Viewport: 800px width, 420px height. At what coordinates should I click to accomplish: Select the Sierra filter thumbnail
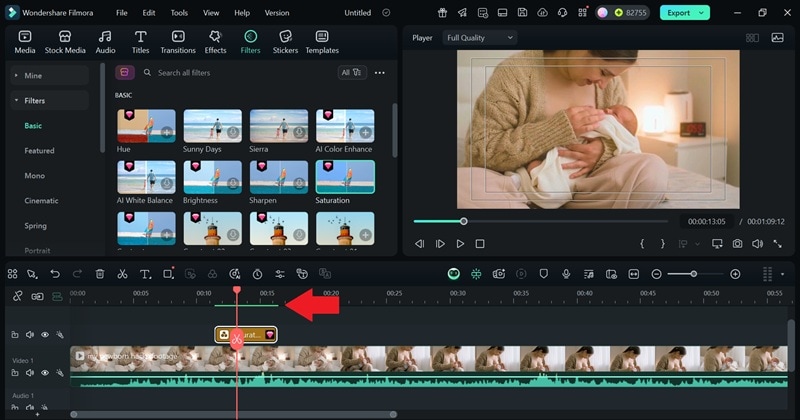point(279,126)
